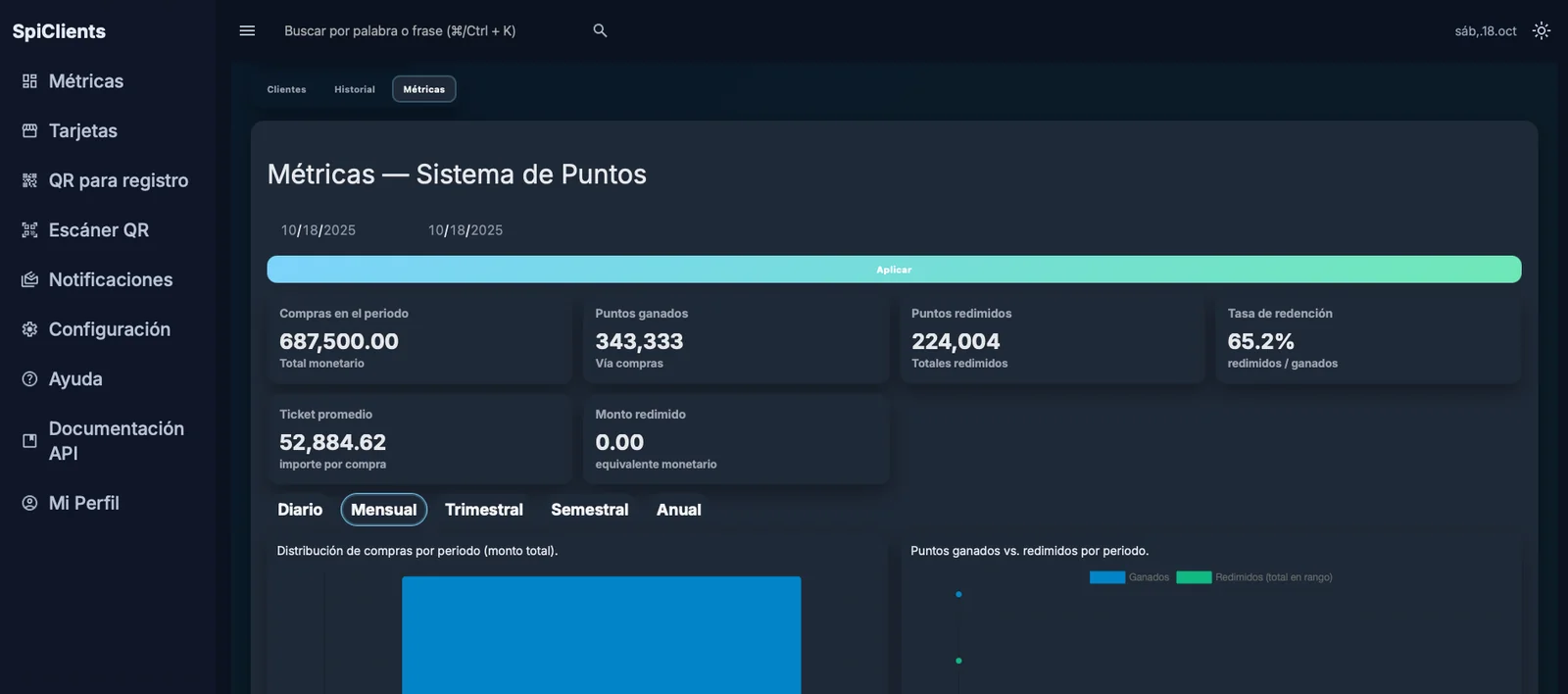Click the Aplicar button
Screen dimensions: 1568x694
click(x=894, y=270)
